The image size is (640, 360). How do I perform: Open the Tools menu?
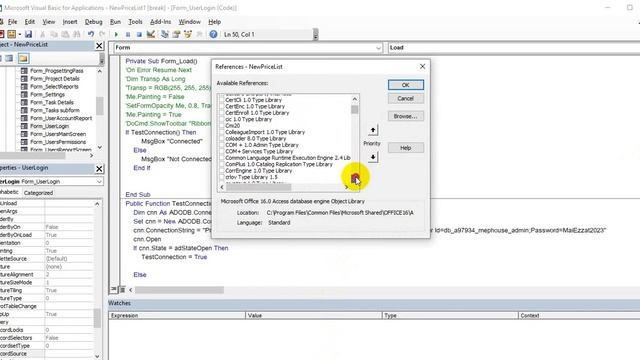pos(135,22)
